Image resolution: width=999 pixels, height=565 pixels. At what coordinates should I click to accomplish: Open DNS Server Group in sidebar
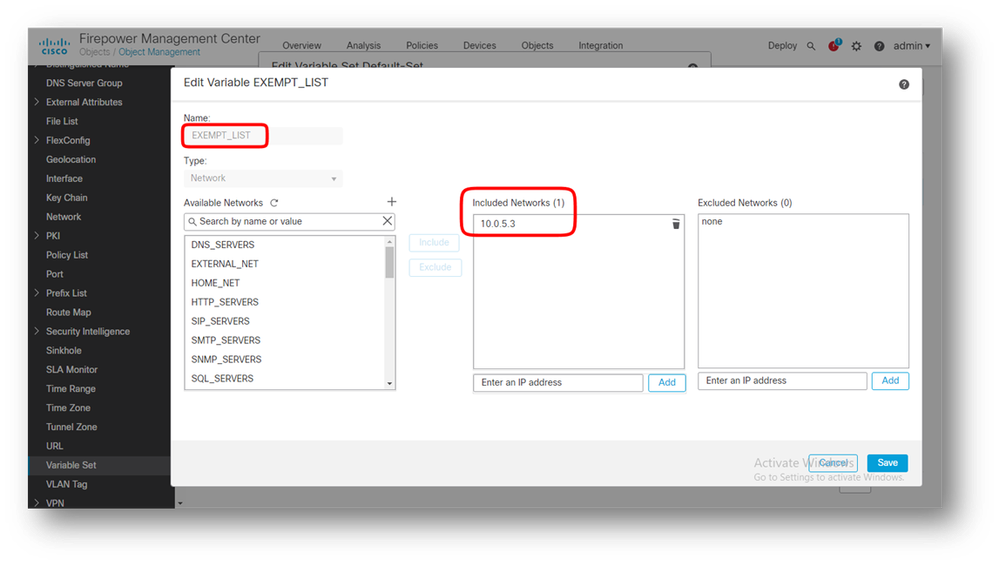(x=83, y=83)
